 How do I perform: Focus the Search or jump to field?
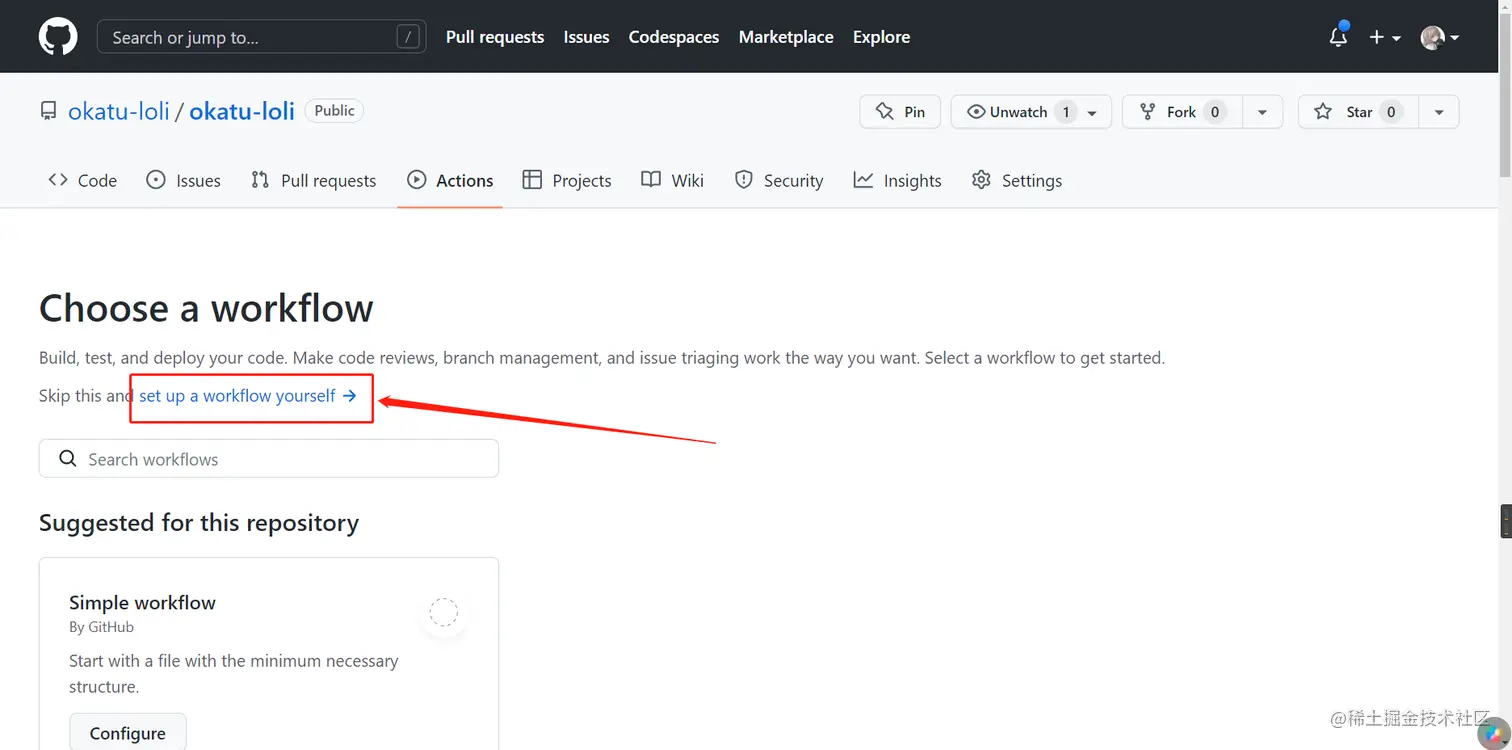coord(261,37)
